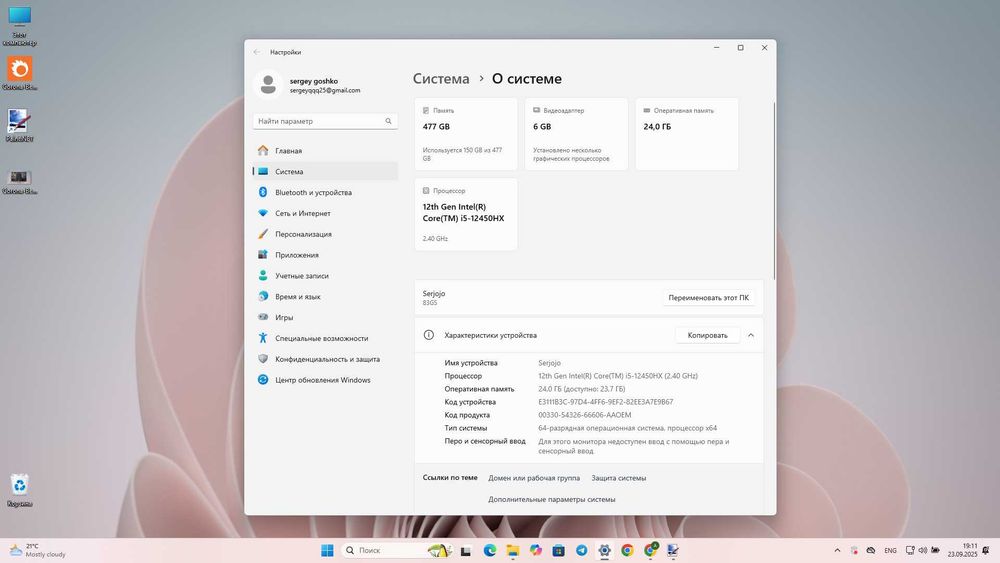Click the network icon in system tray

click(x=910, y=550)
